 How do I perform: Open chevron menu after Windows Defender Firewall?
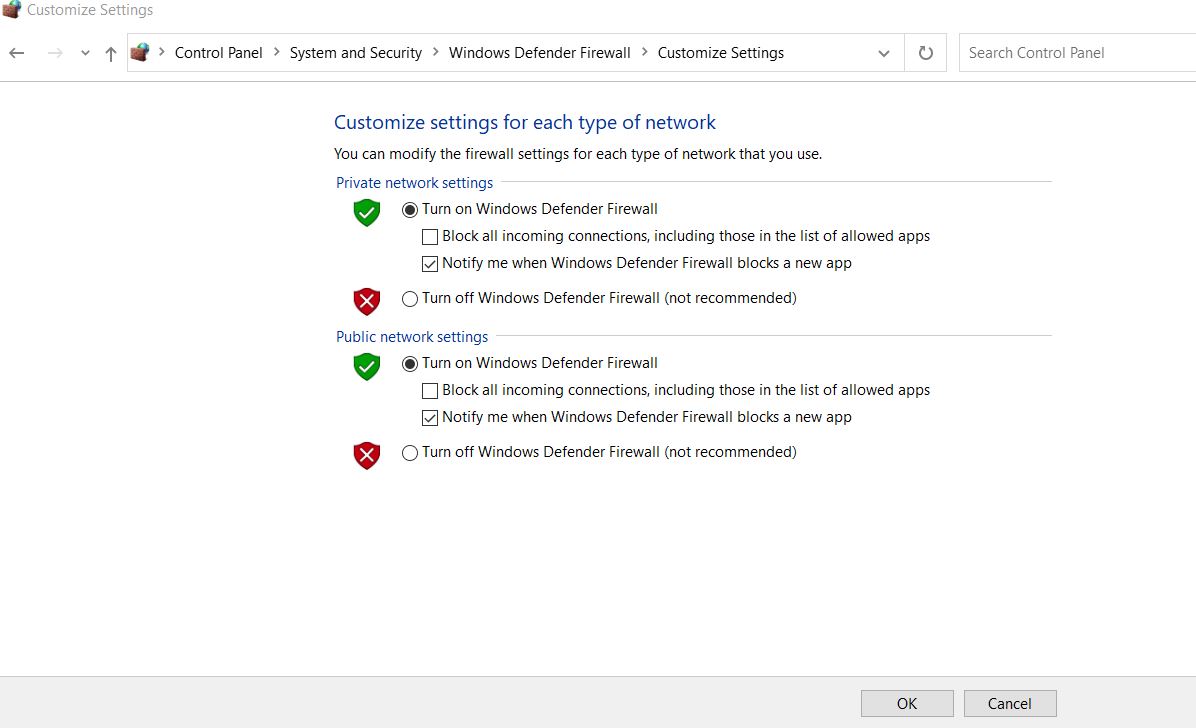click(x=645, y=52)
